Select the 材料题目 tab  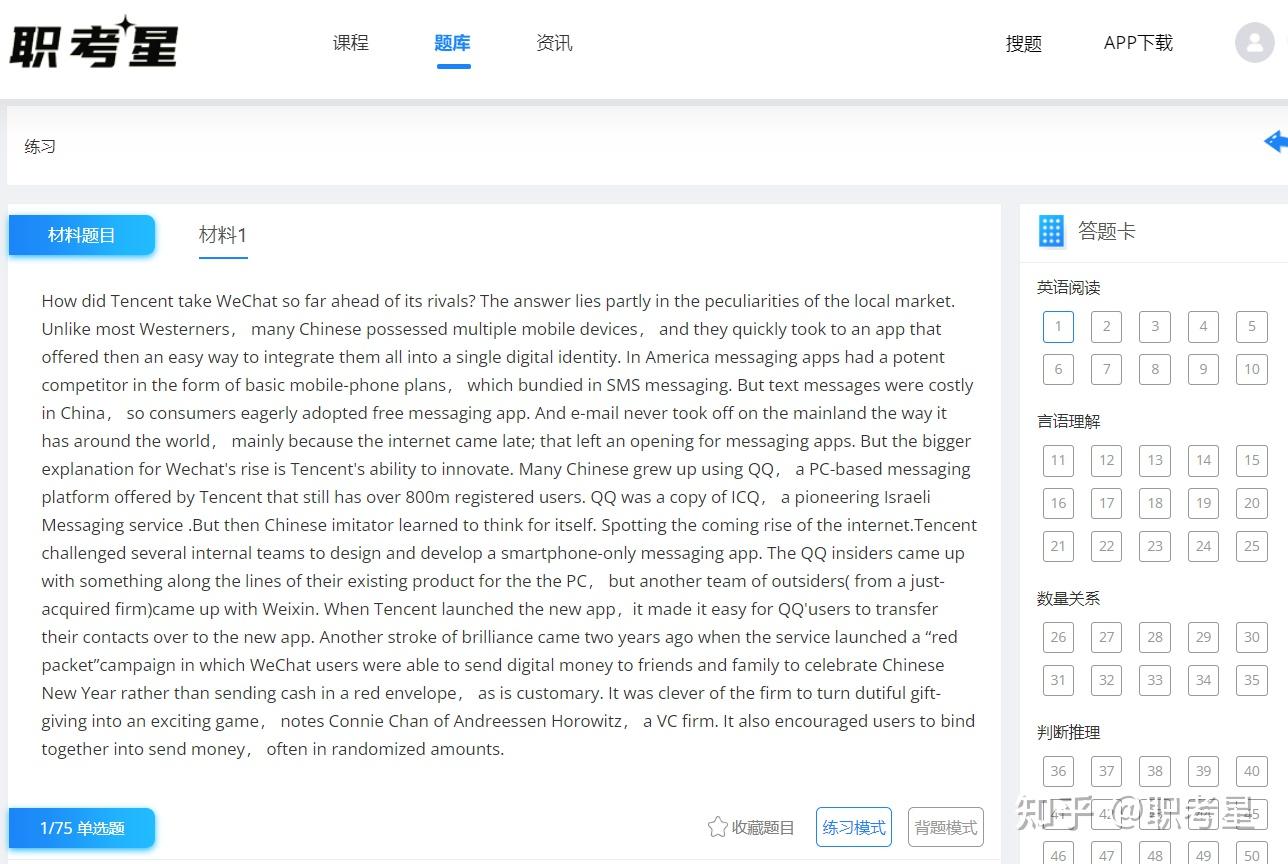(x=82, y=235)
